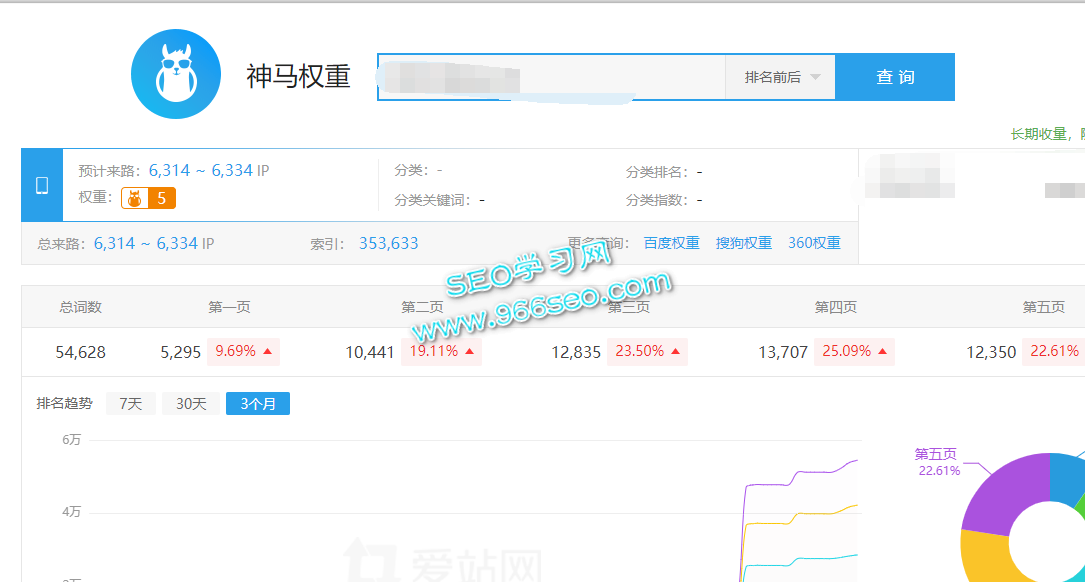Open the 360权重 link
The height and width of the screenshot is (582, 1085).
point(814,243)
